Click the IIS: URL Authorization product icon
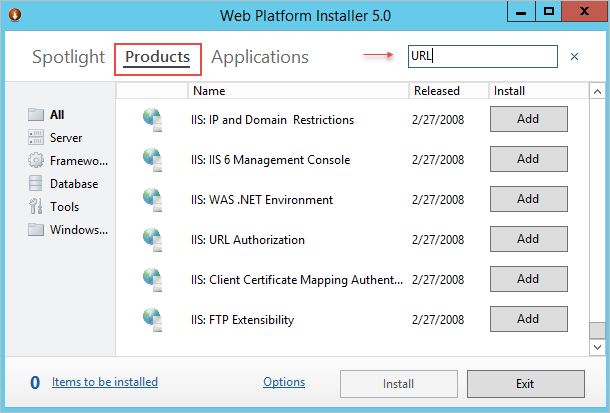The width and height of the screenshot is (610, 413). [152, 239]
